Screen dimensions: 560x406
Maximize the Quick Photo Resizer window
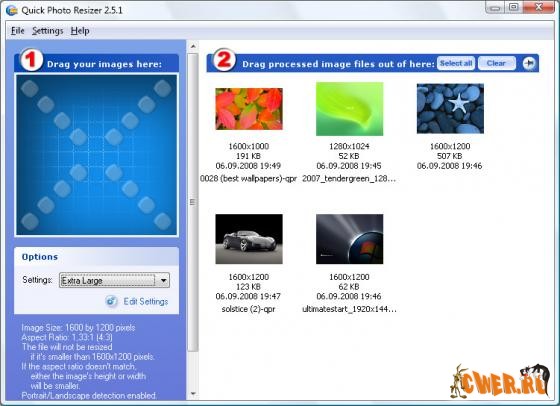514,7
